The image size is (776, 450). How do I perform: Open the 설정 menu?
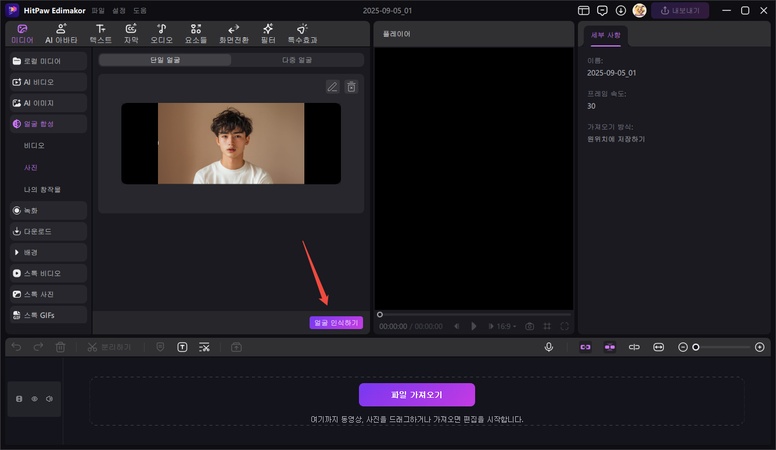pyautogui.click(x=119, y=10)
